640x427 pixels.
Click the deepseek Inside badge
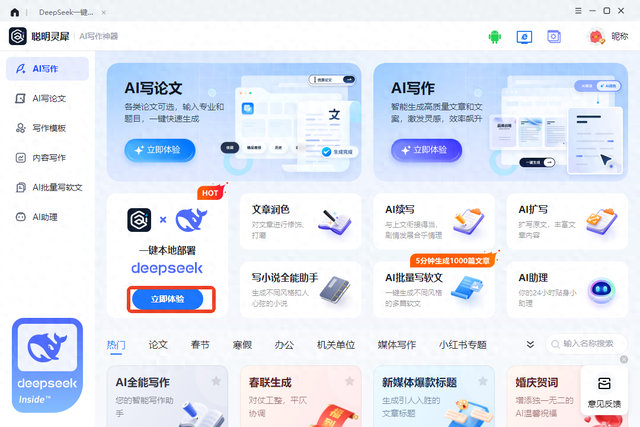(47, 365)
